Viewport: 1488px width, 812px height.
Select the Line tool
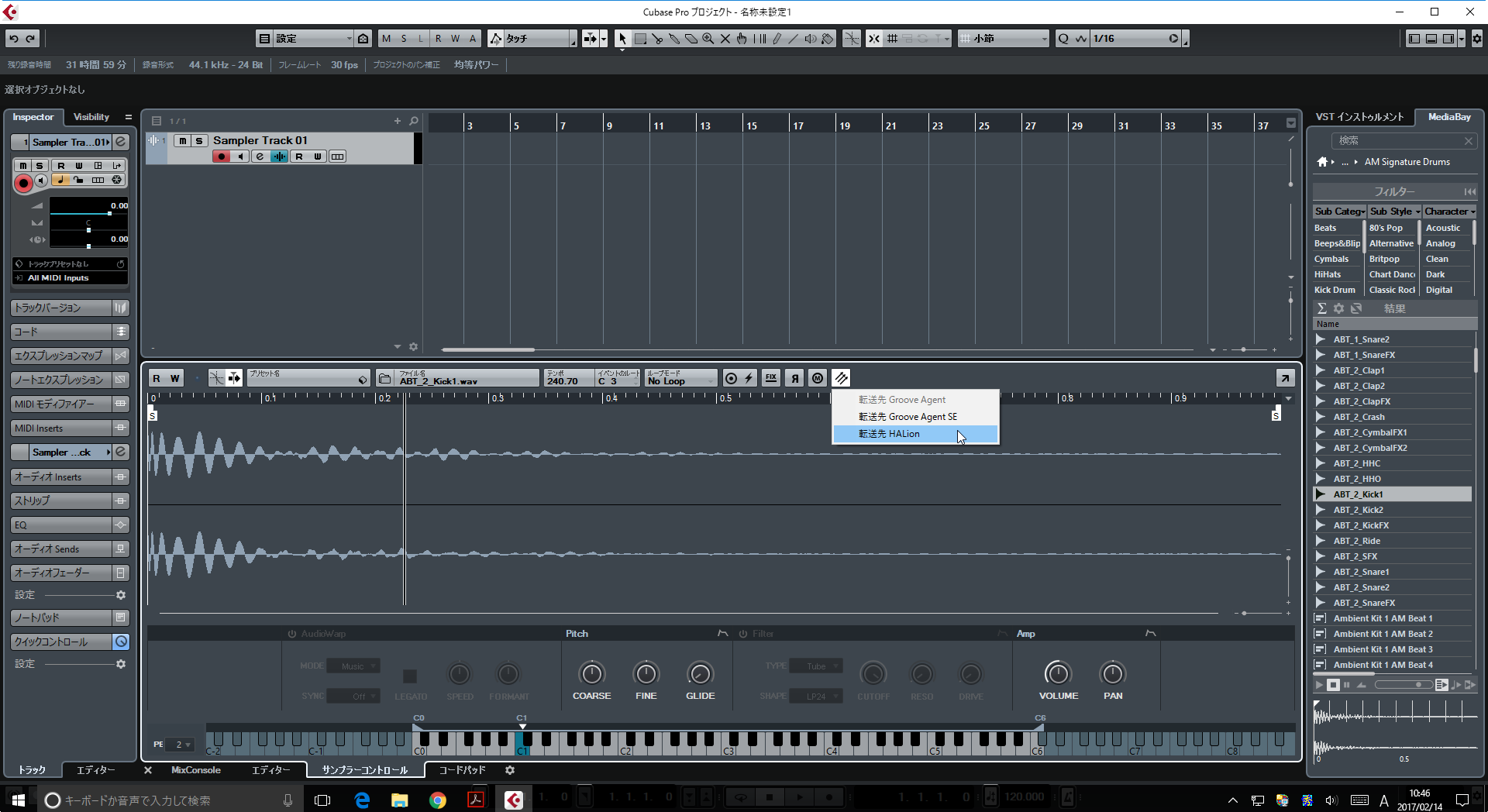point(793,38)
